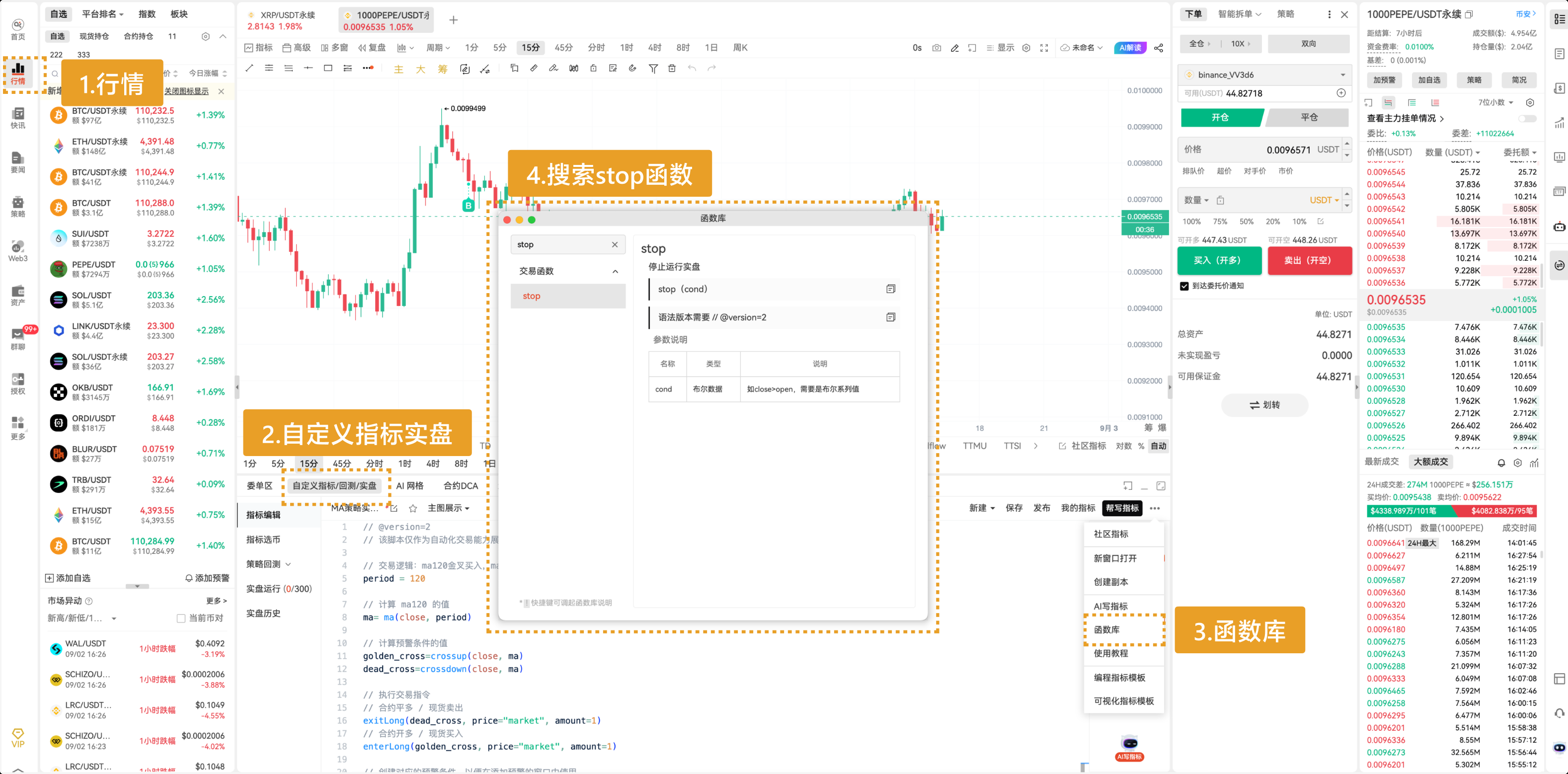Click the fullscreen chart icon

tap(1044, 48)
